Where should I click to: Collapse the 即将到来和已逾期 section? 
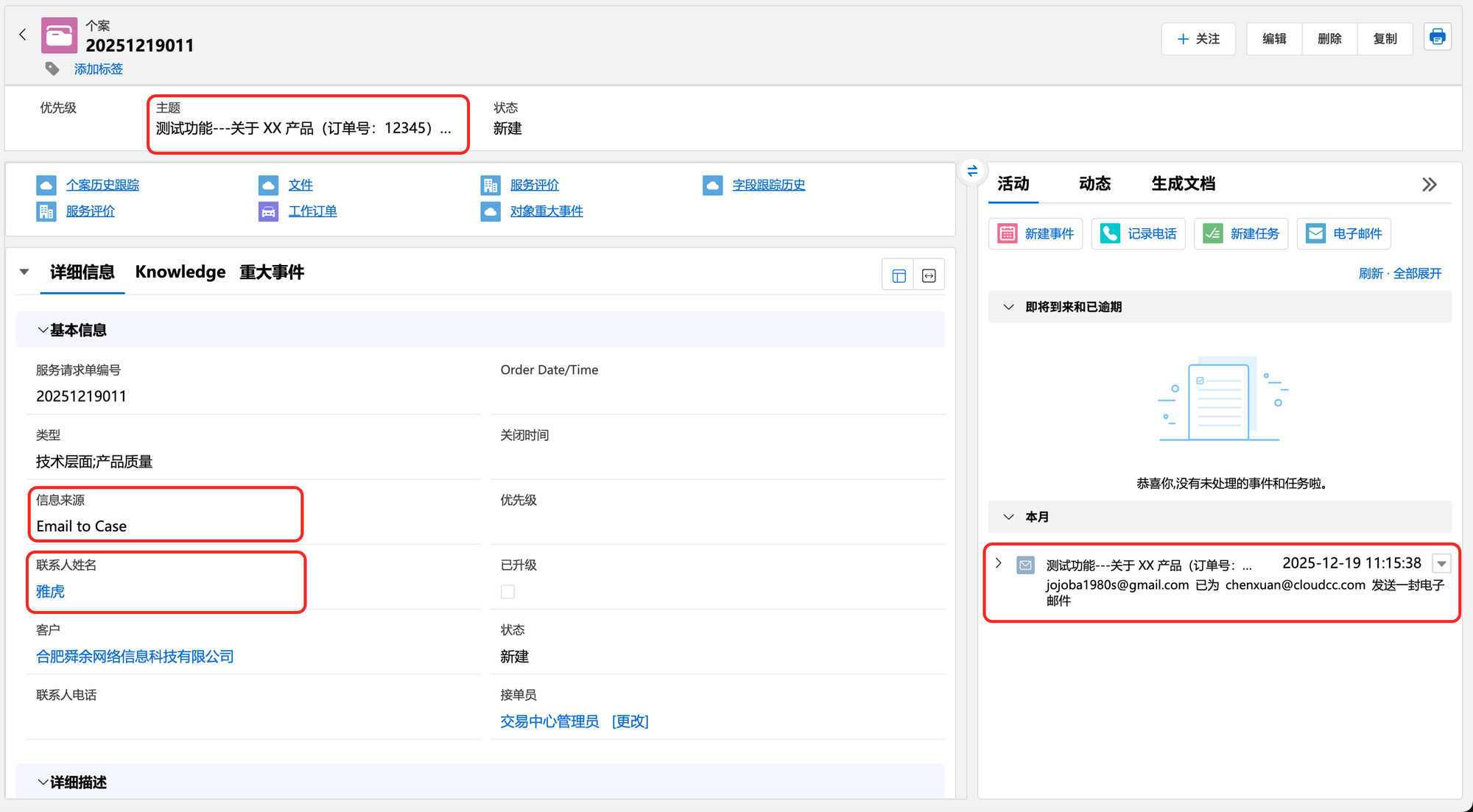1008,307
